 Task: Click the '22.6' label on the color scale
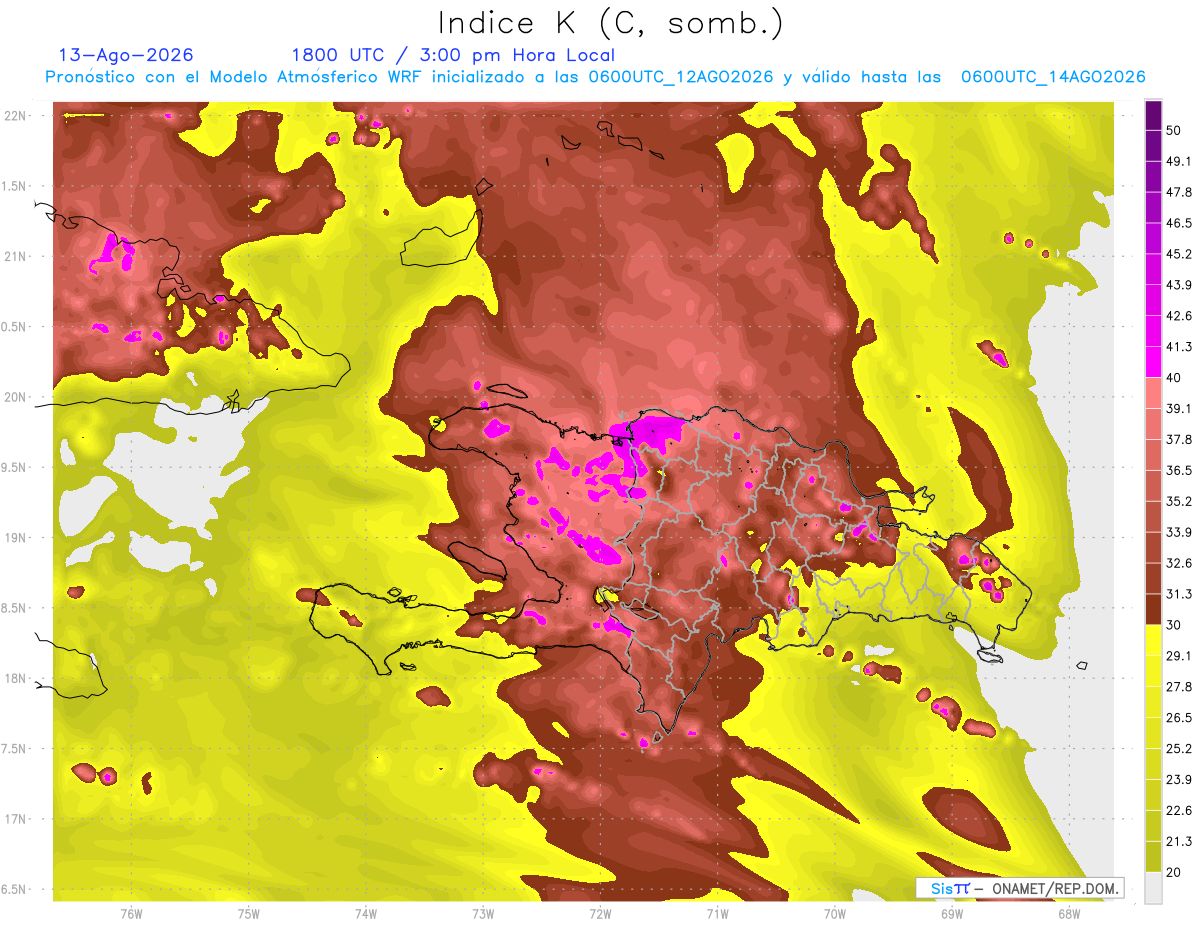coord(1179,810)
